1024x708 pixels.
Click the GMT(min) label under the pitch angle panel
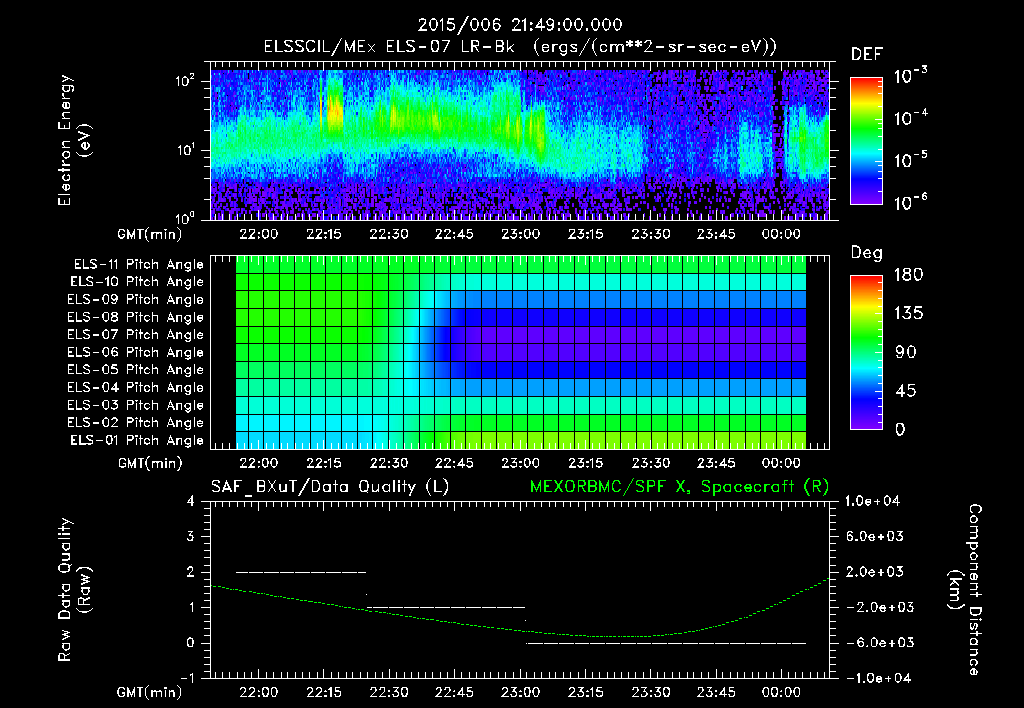[x=150, y=464]
